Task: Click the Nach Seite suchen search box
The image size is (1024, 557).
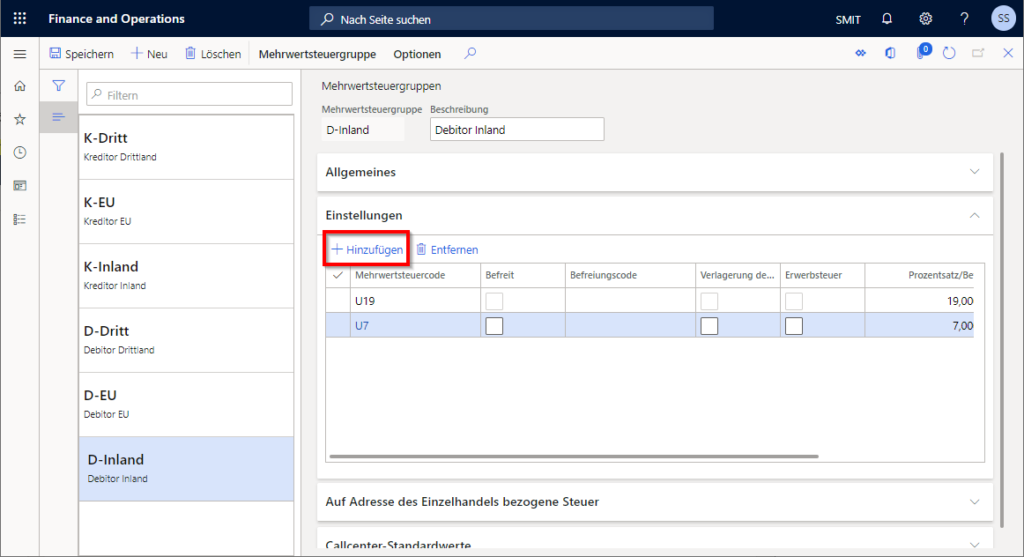Action: [511, 19]
